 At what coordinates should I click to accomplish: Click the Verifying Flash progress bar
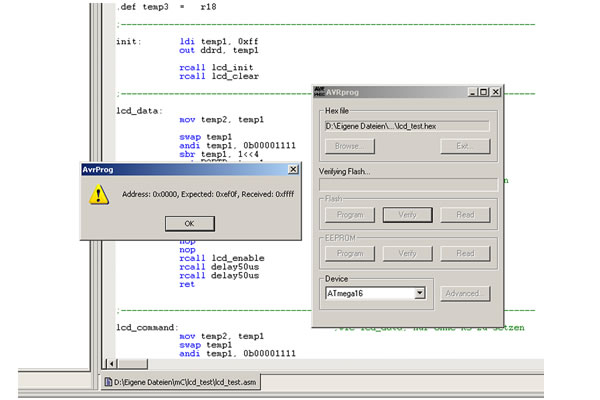tap(408, 184)
